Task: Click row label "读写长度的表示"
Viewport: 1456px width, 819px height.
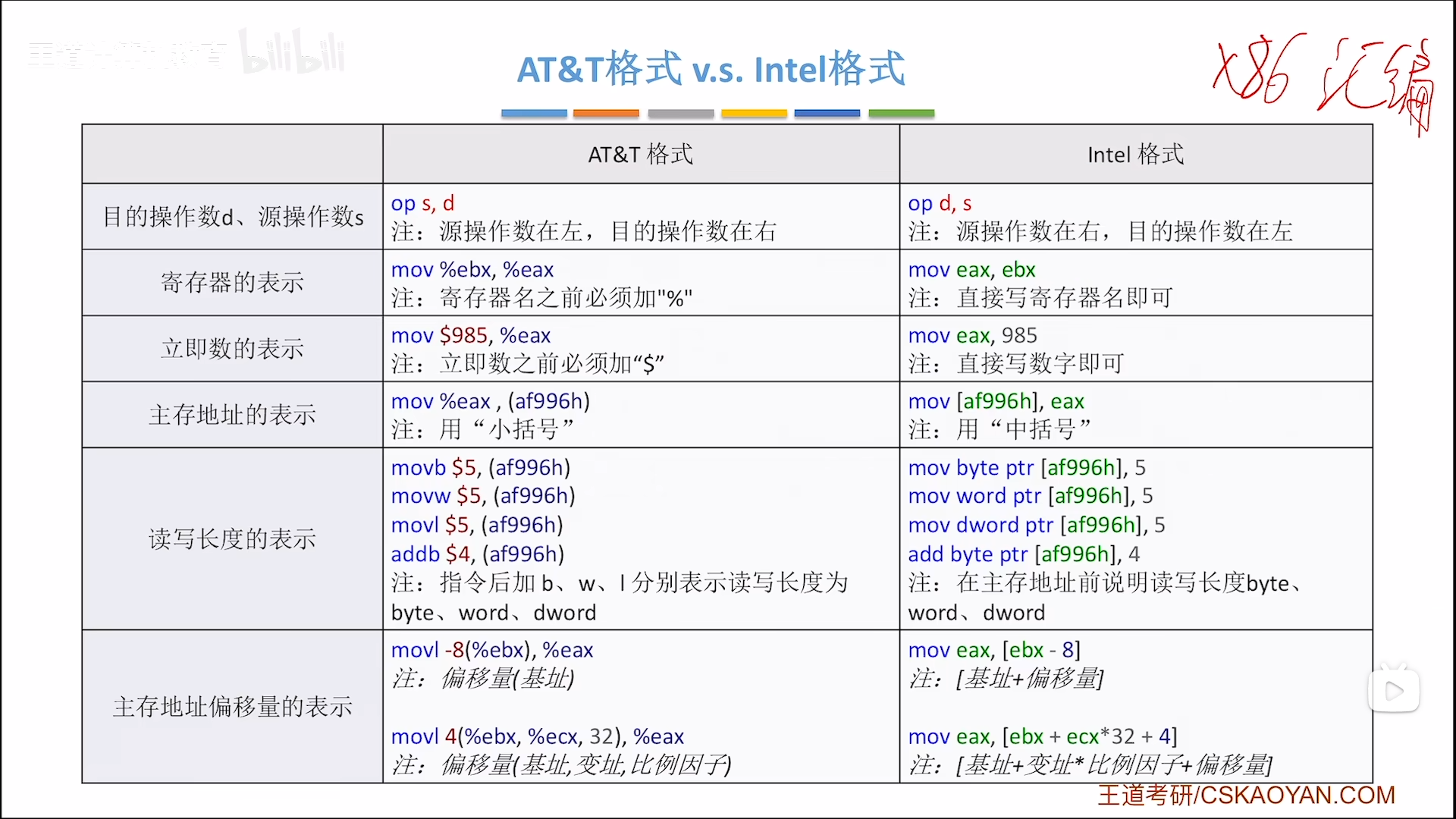Action: click(233, 539)
